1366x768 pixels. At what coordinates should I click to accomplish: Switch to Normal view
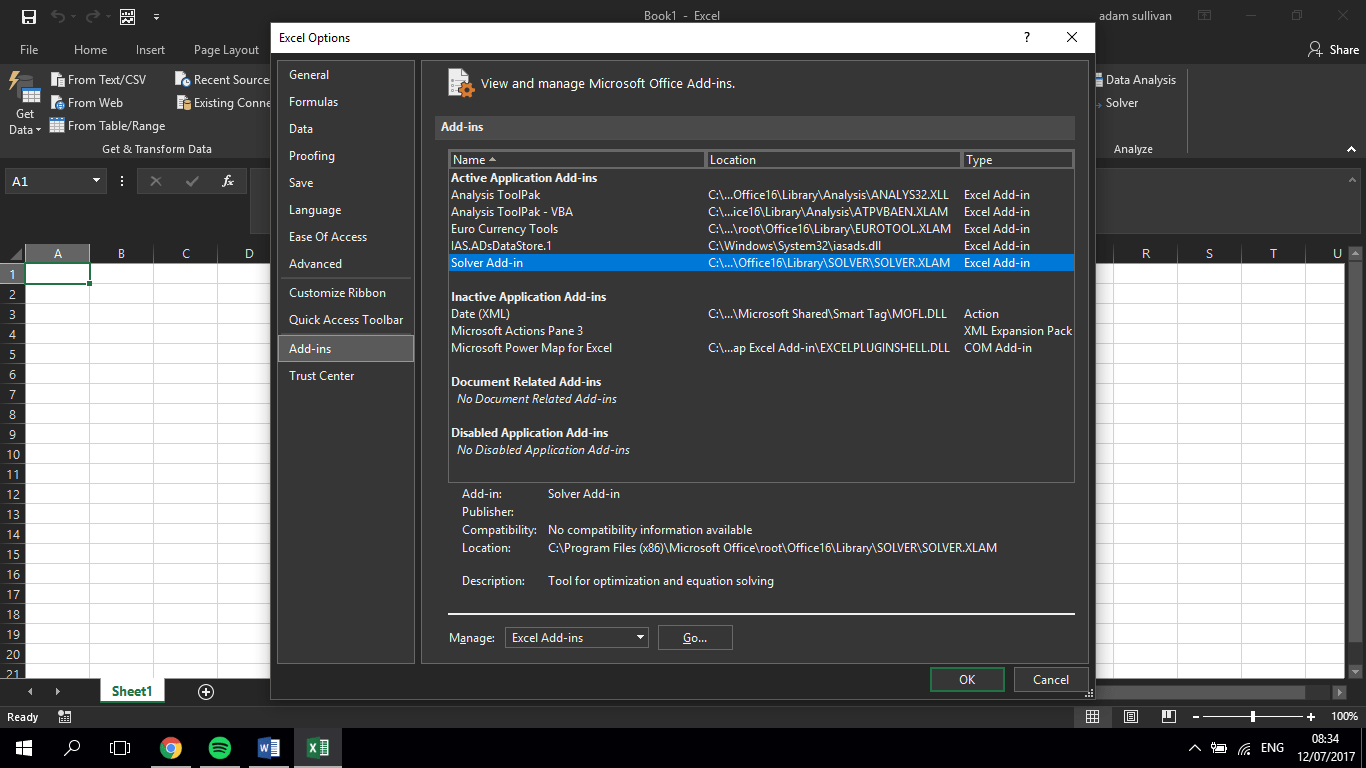tap(1092, 716)
